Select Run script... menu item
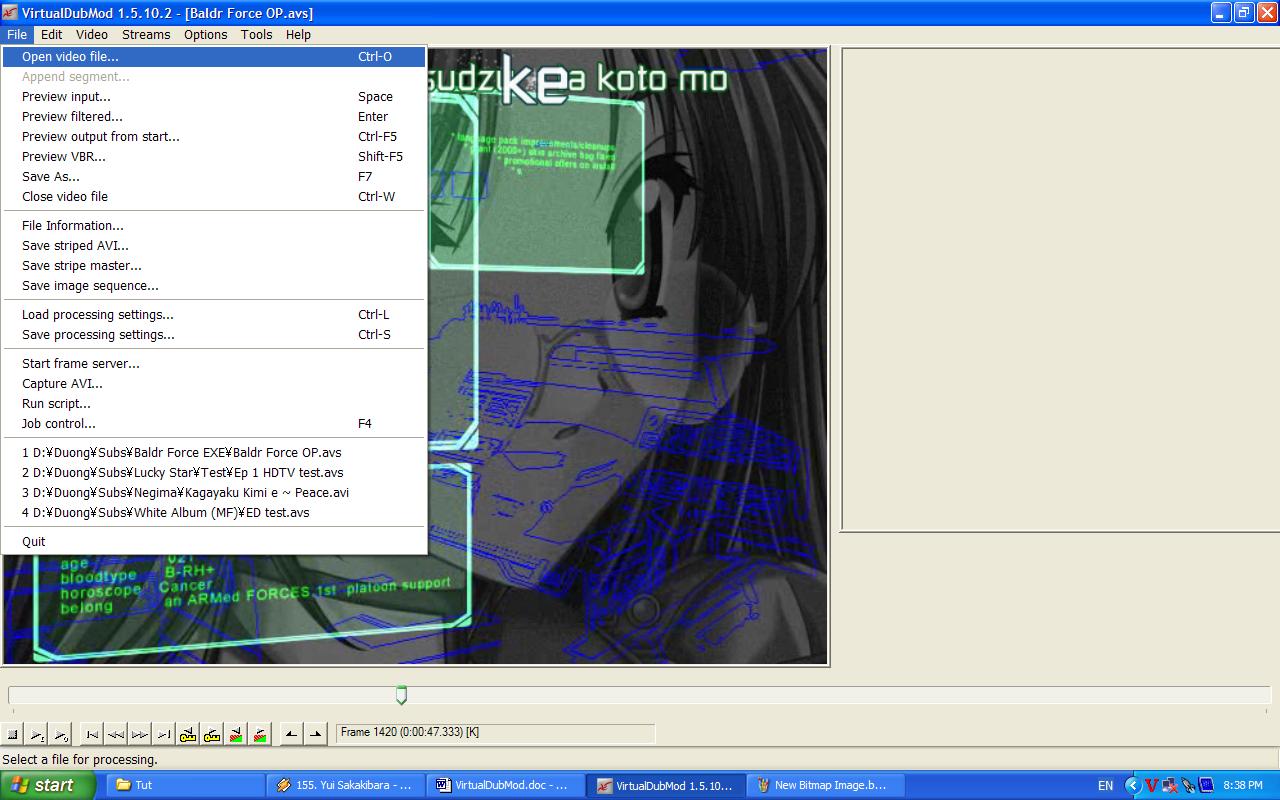This screenshot has height=800, width=1280. [214, 404]
